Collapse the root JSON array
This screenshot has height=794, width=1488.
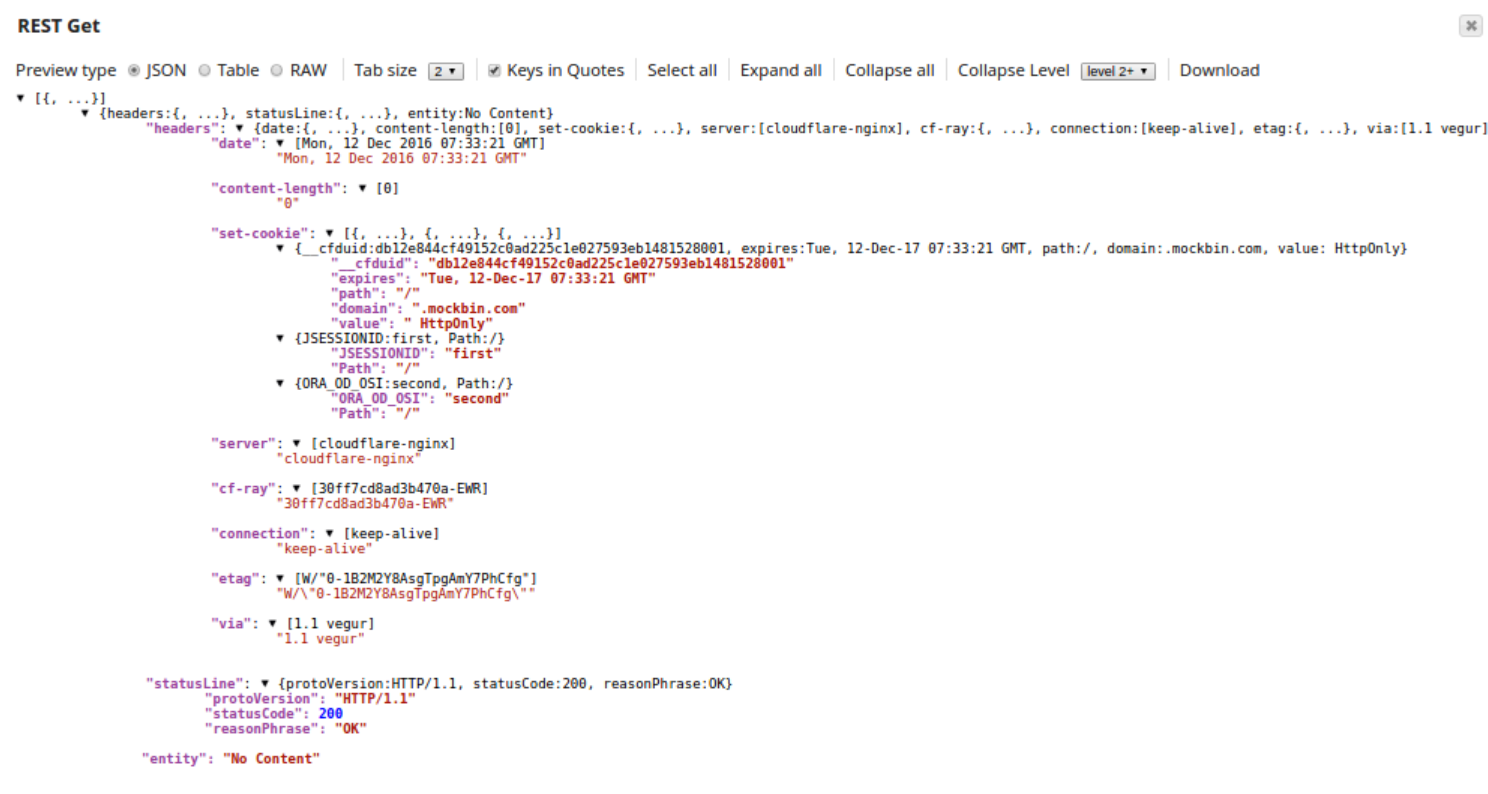(21, 97)
